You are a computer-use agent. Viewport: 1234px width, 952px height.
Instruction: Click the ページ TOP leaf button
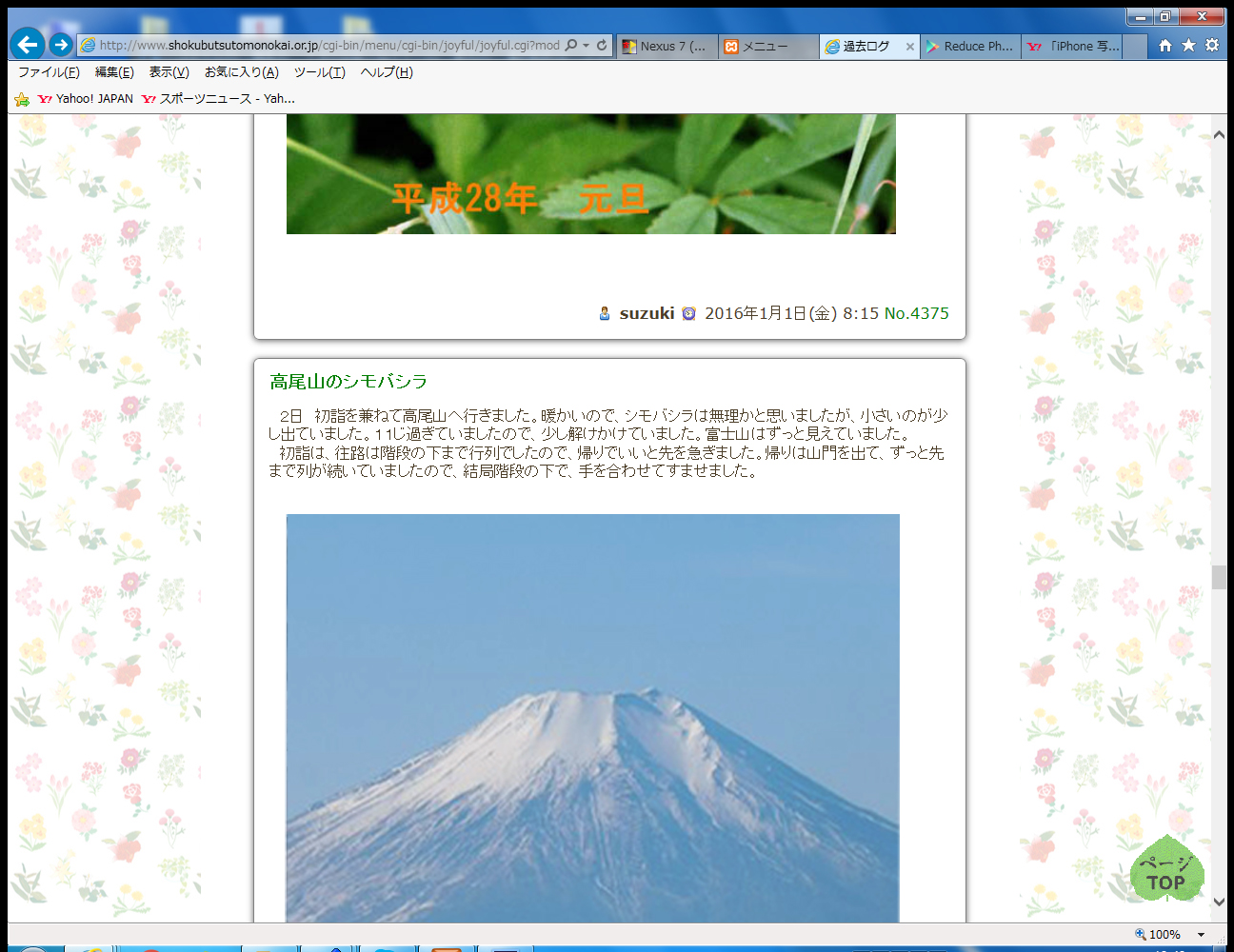[1167, 869]
